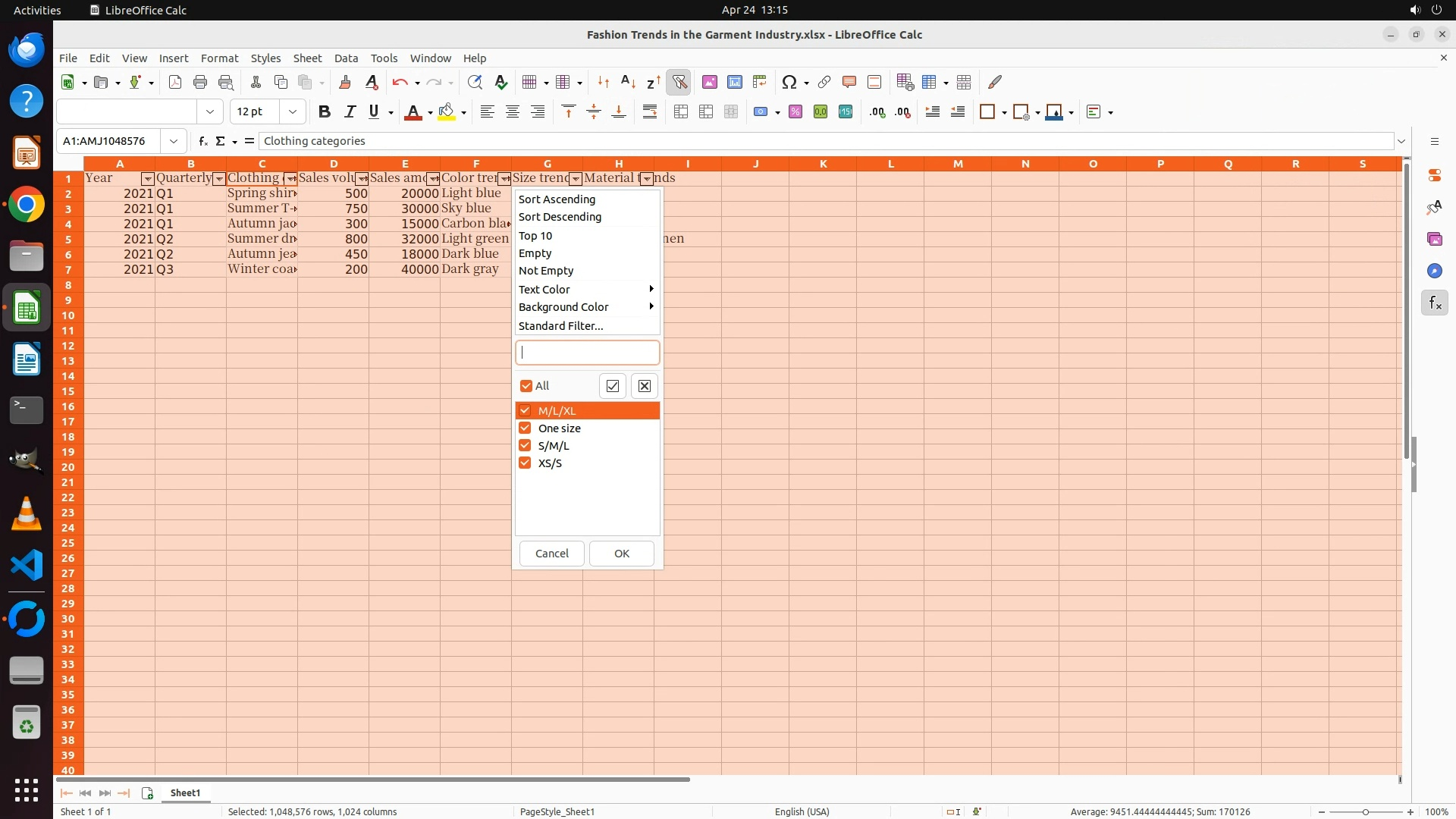Click the Sort Ascending toolbar icon
1456x819 pixels.
pos(628,82)
